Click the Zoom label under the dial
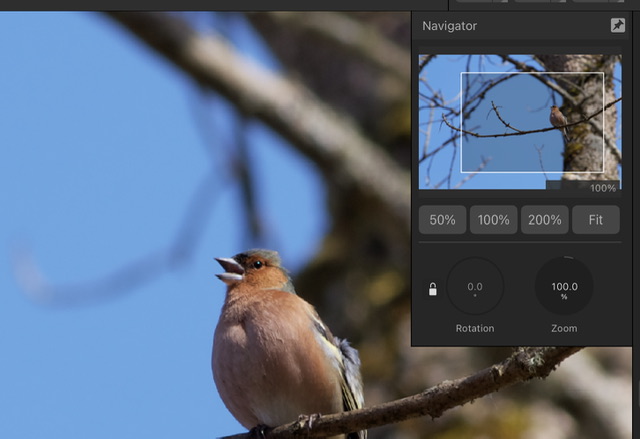This screenshot has width=640, height=439. [564, 328]
